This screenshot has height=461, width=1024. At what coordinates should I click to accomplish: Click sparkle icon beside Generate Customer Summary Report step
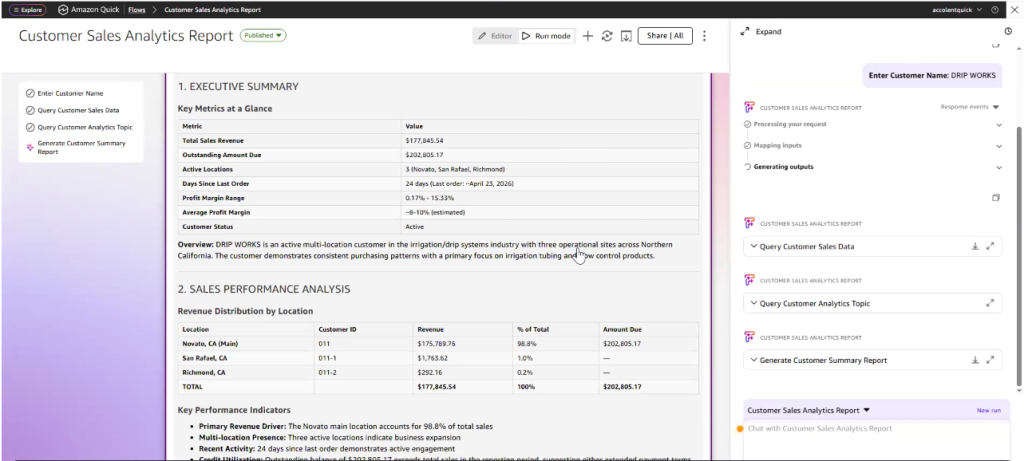click(30, 148)
